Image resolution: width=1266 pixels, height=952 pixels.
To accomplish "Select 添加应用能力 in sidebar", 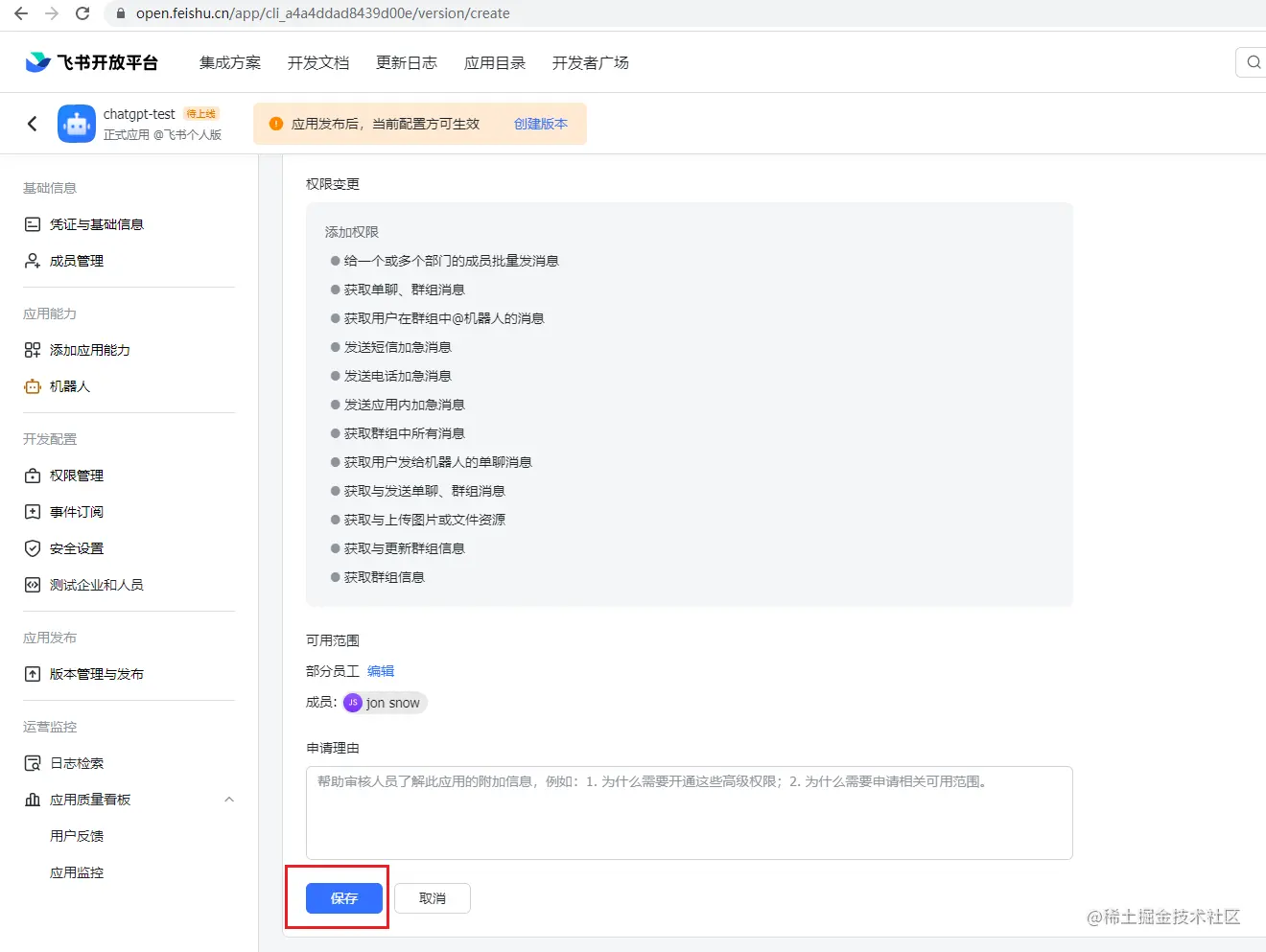I will tap(90, 350).
